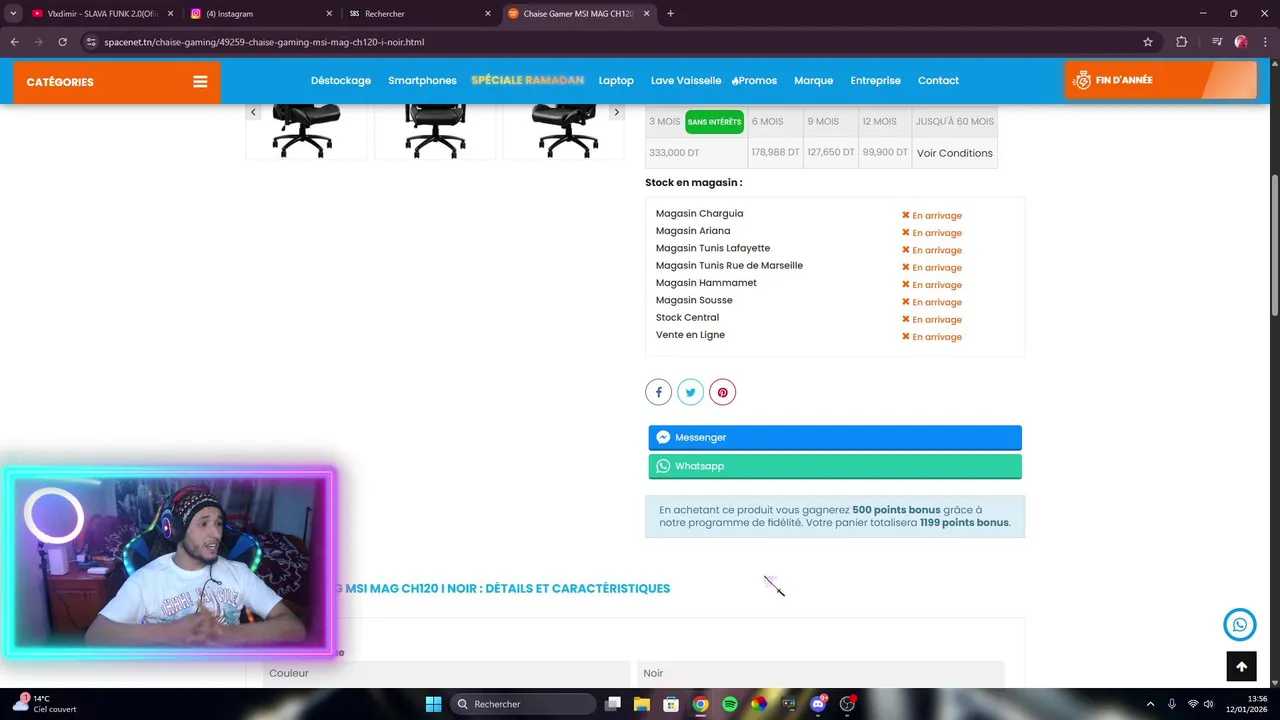Open Discord from the taskbar
The image size is (1280, 720).
pyautogui.click(x=818, y=704)
